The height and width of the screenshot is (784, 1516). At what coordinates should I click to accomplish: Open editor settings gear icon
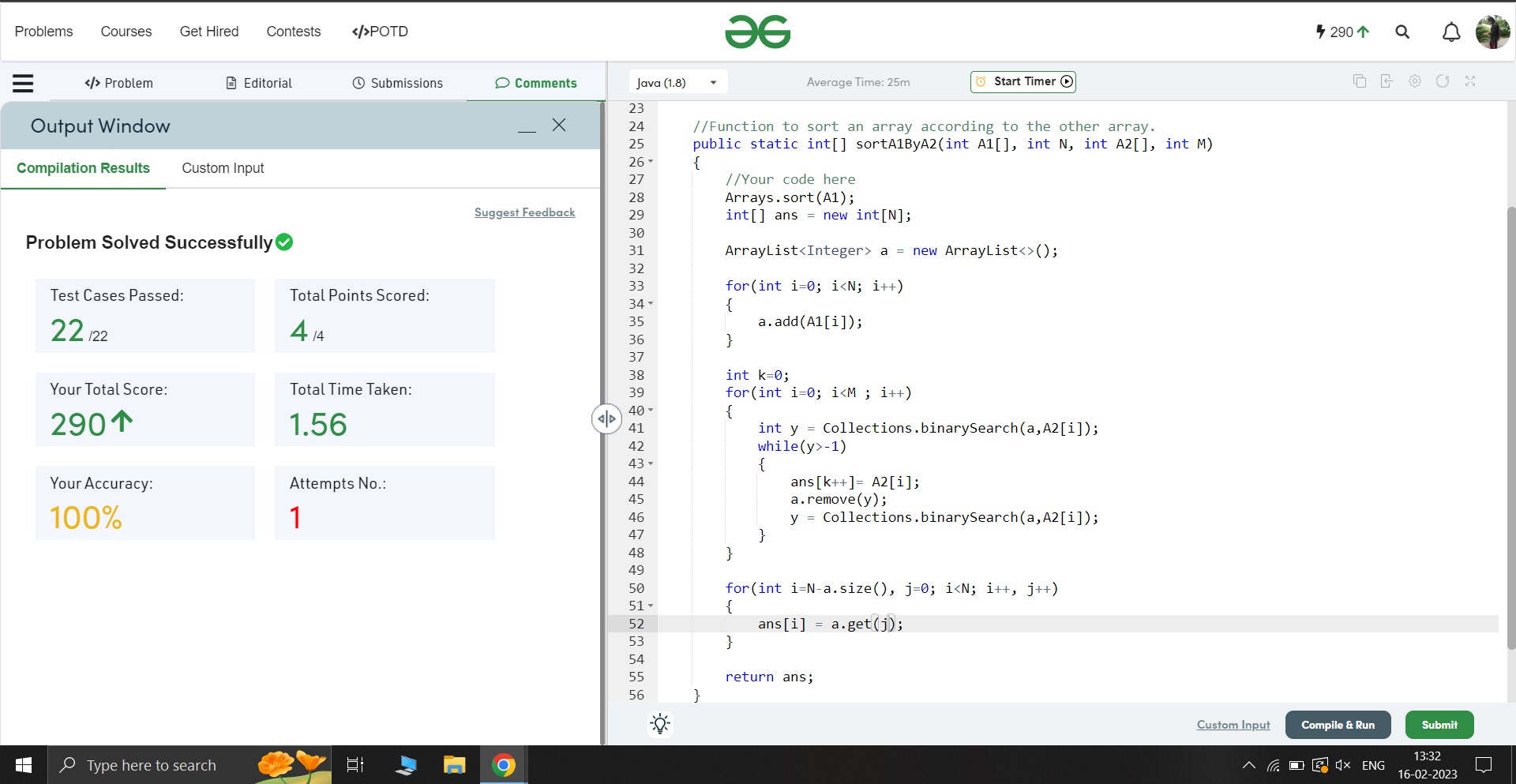tap(1415, 81)
